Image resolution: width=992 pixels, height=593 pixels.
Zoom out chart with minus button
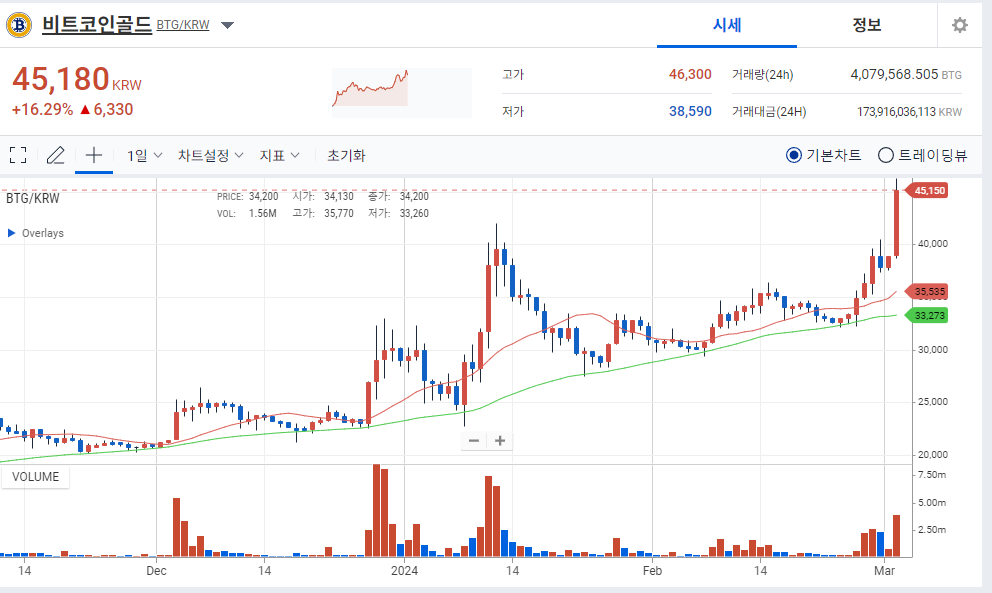tap(474, 440)
